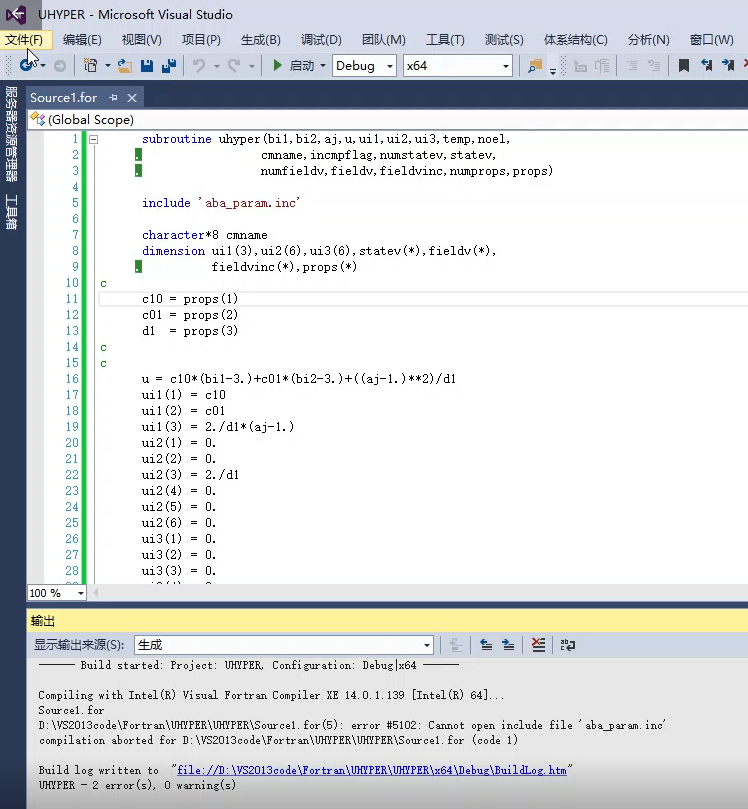The width and height of the screenshot is (748, 809).
Task: Click the Open File folder icon
Action: pyautogui.click(x=125, y=66)
